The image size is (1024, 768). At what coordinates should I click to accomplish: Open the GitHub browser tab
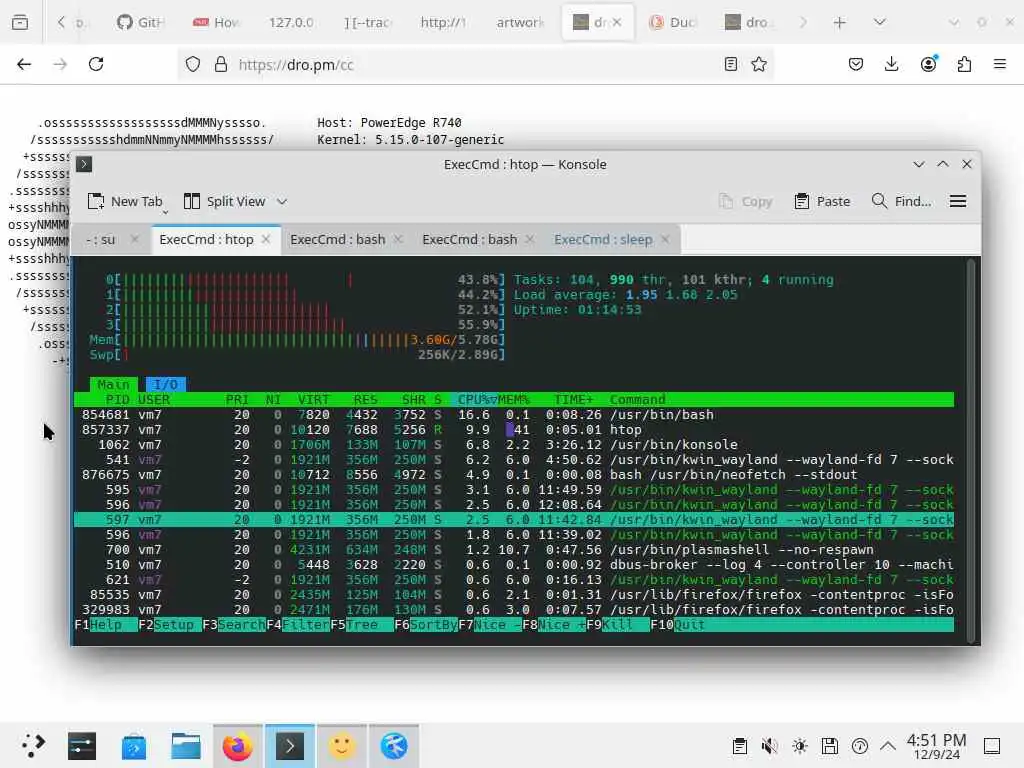(139, 22)
